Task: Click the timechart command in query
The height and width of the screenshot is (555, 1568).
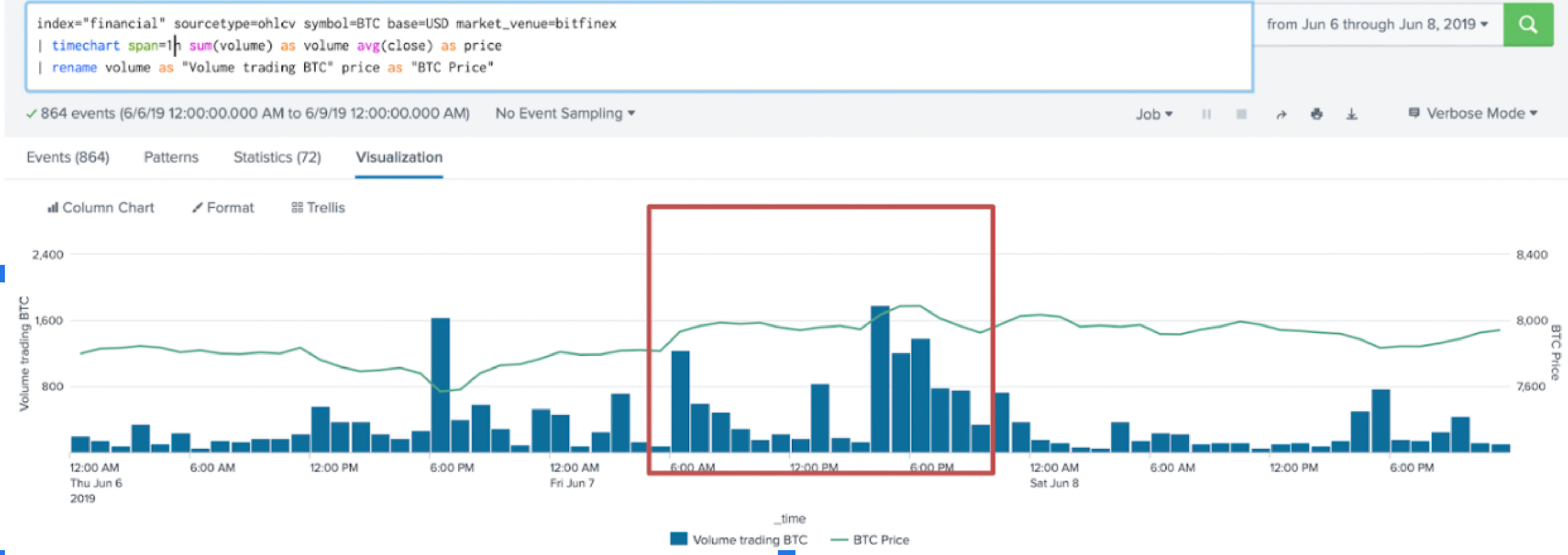Action: pyautogui.click(x=86, y=46)
